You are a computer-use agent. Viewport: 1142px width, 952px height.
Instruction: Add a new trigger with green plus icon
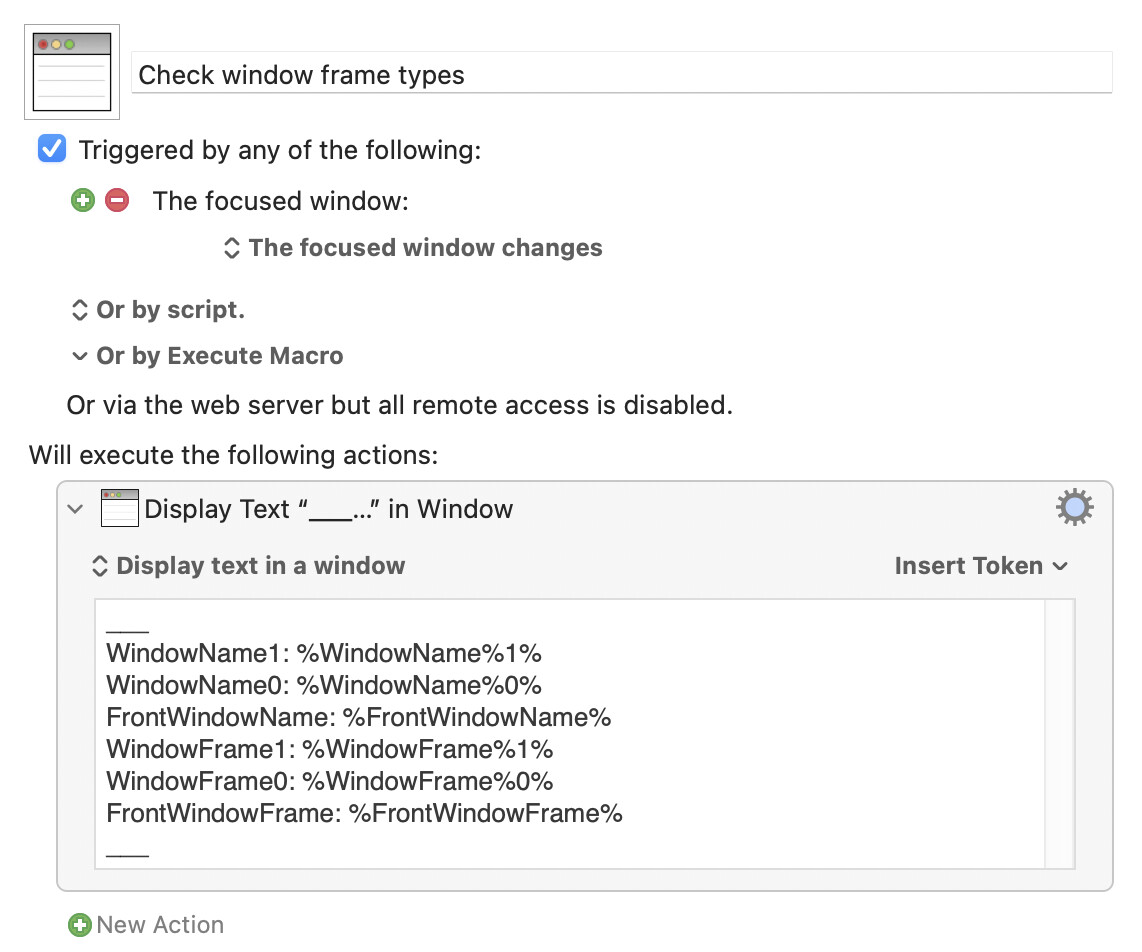pos(83,200)
